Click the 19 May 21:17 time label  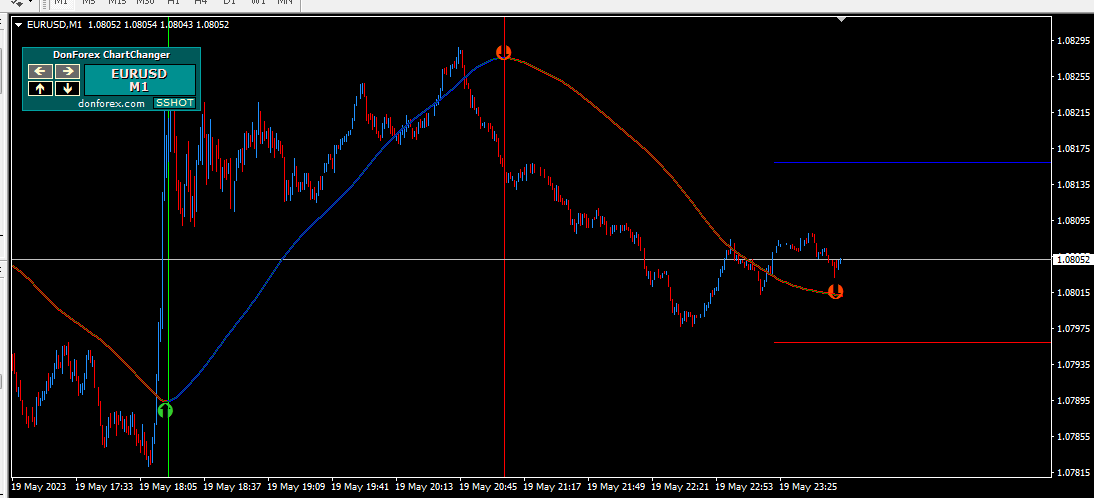[553, 486]
